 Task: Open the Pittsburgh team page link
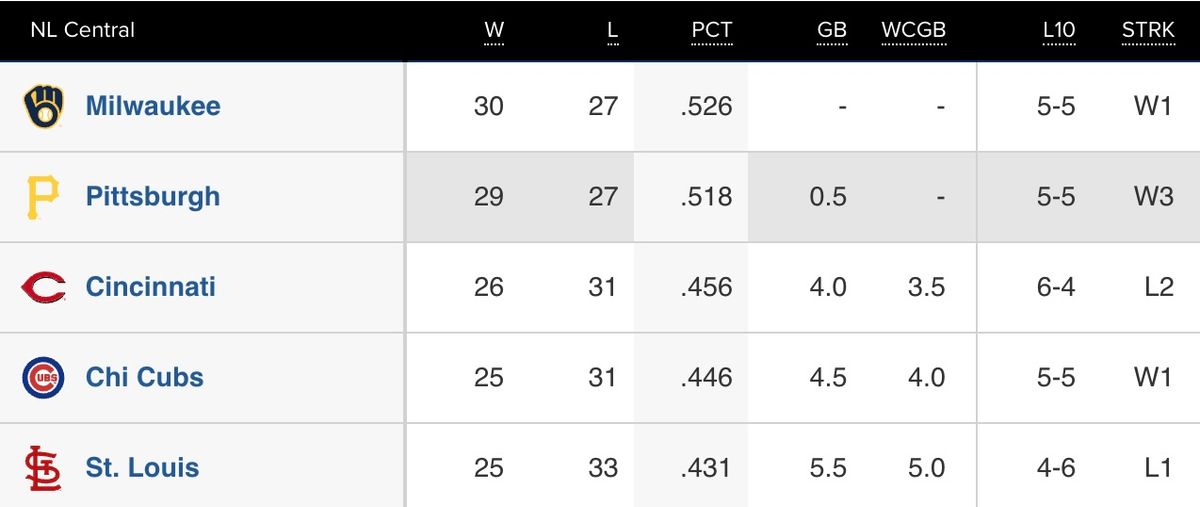153,196
